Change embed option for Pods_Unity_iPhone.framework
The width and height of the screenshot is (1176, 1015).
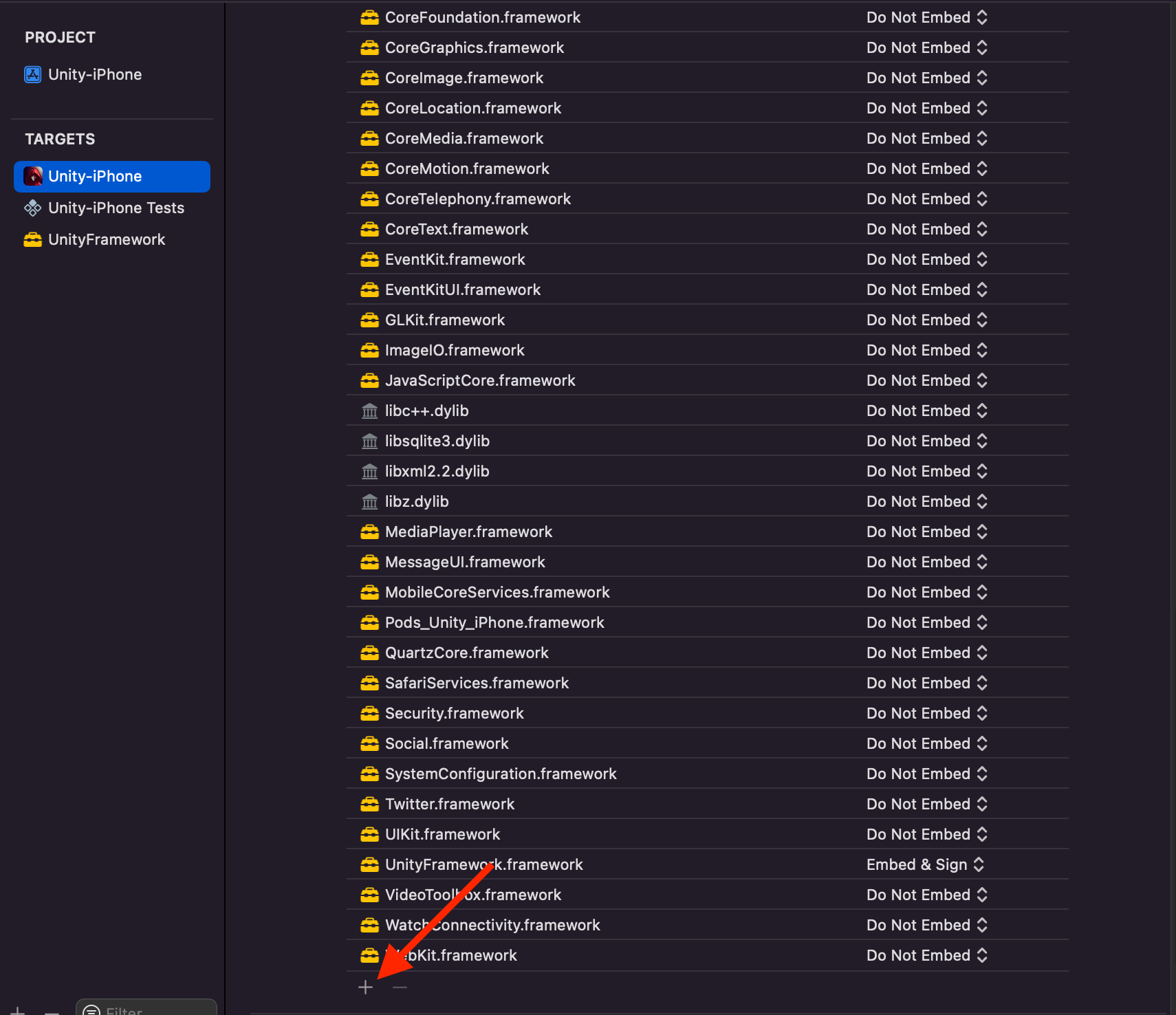(926, 622)
